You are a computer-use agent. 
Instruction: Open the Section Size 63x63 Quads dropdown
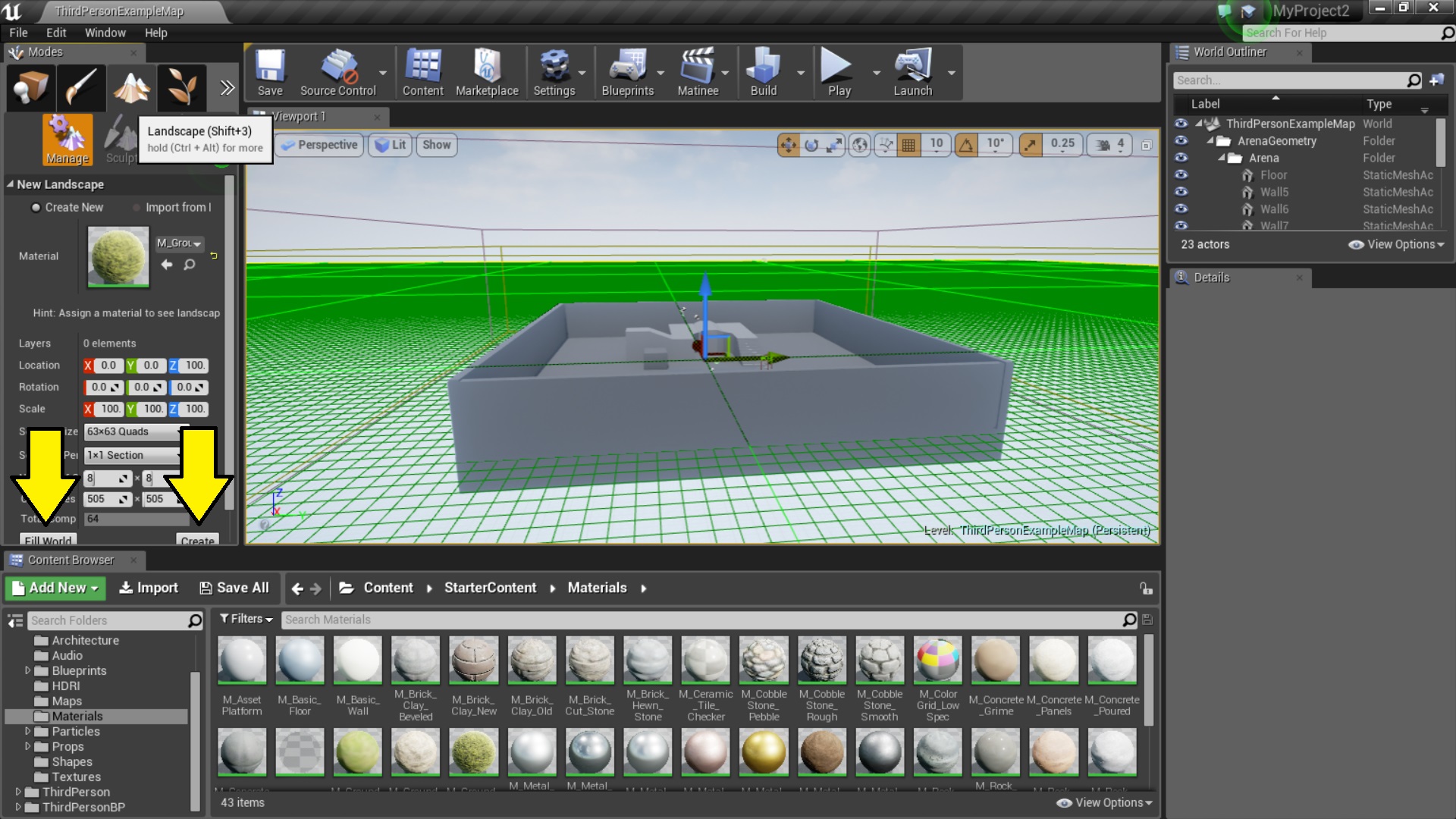pos(133,431)
